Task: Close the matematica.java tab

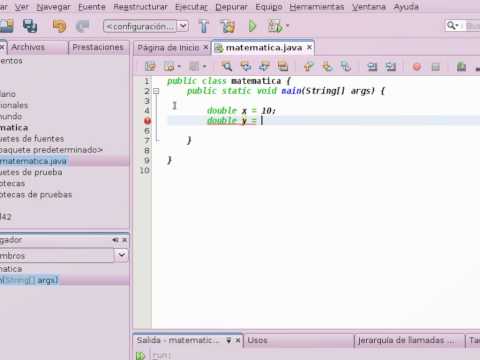Action: 310,47
